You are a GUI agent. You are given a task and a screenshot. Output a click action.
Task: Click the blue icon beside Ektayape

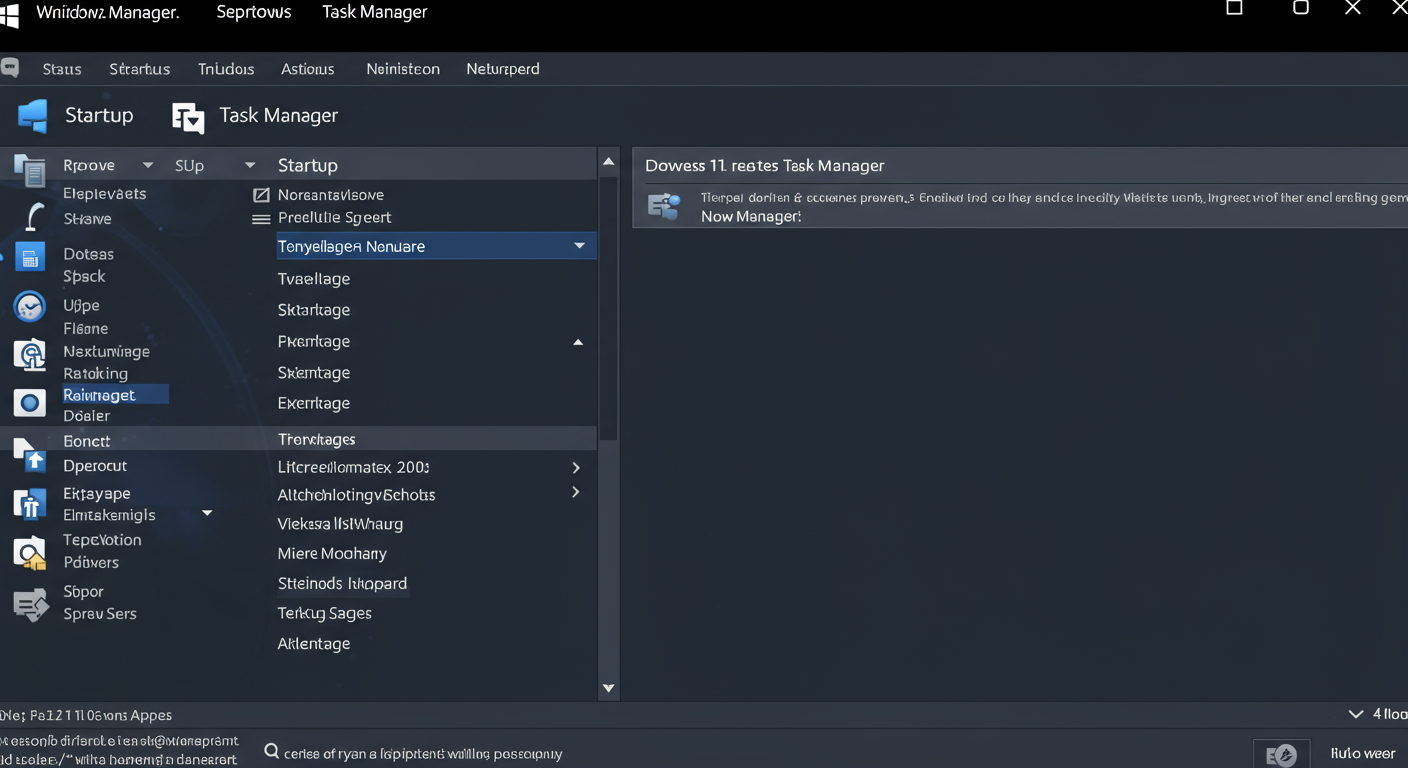(29, 504)
